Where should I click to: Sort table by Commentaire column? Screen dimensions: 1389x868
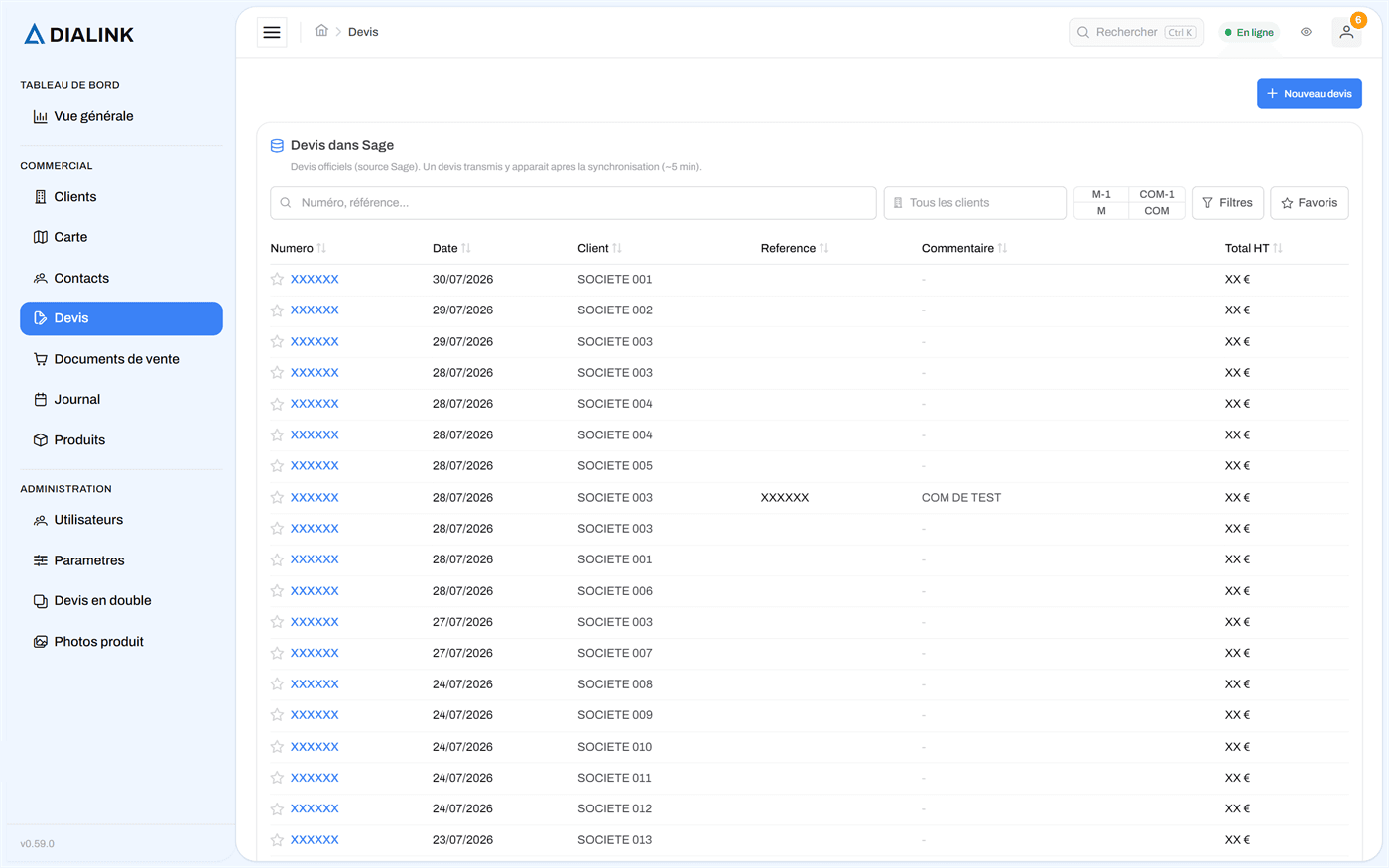coord(964,248)
